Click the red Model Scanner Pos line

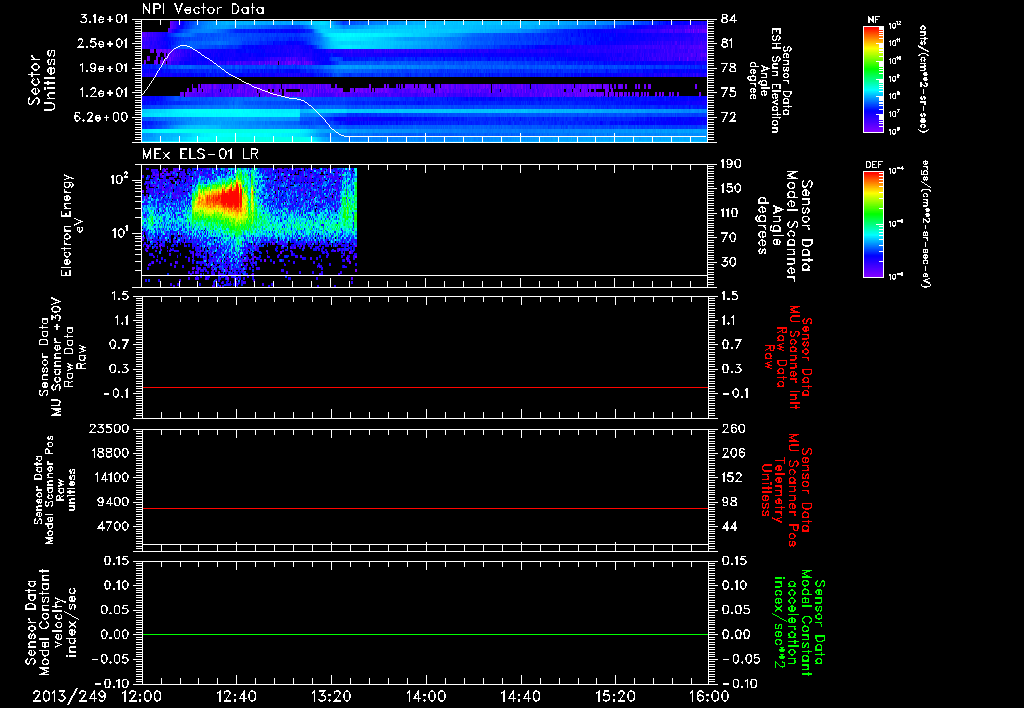pyautogui.click(x=424, y=508)
